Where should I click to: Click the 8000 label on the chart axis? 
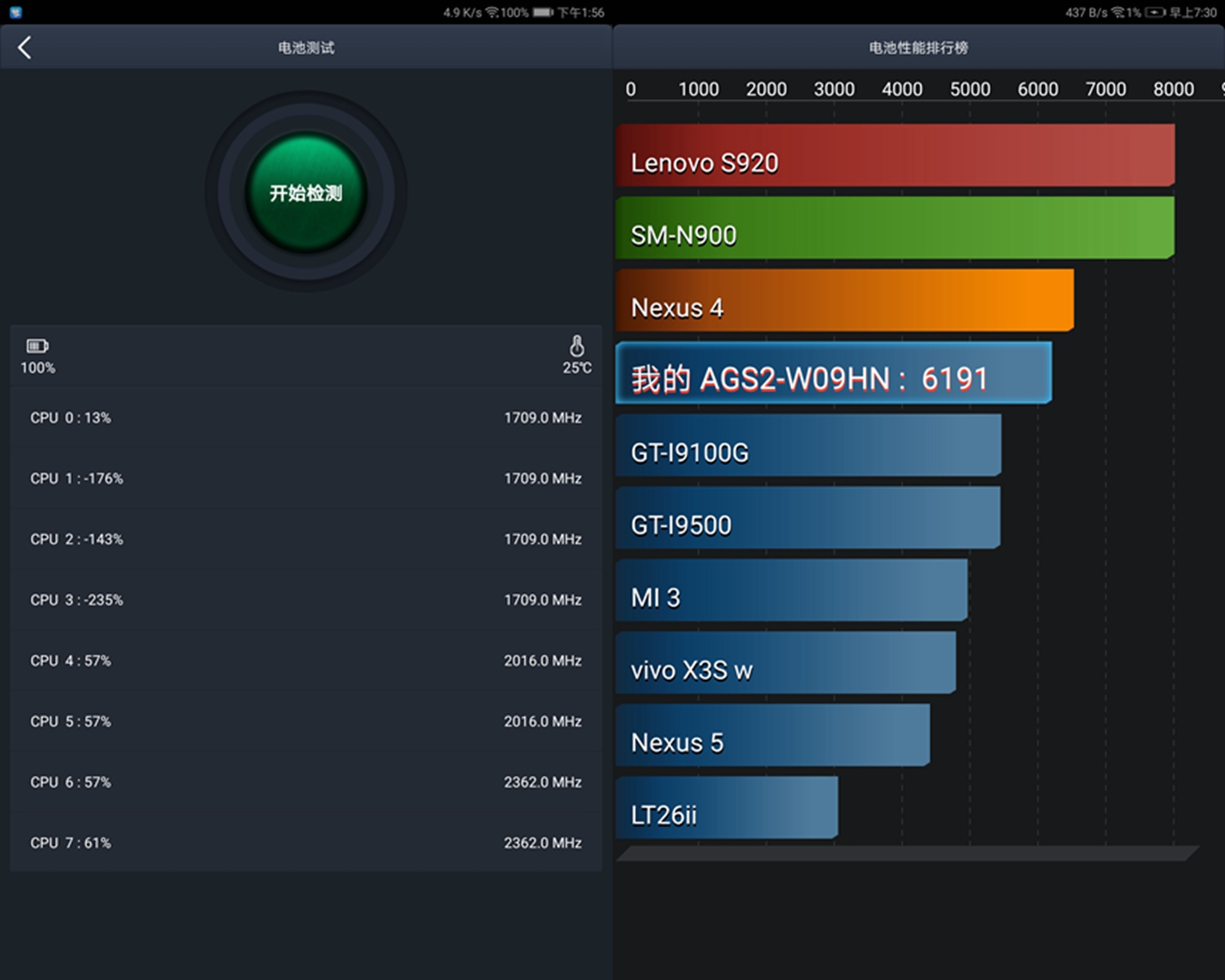[1174, 89]
